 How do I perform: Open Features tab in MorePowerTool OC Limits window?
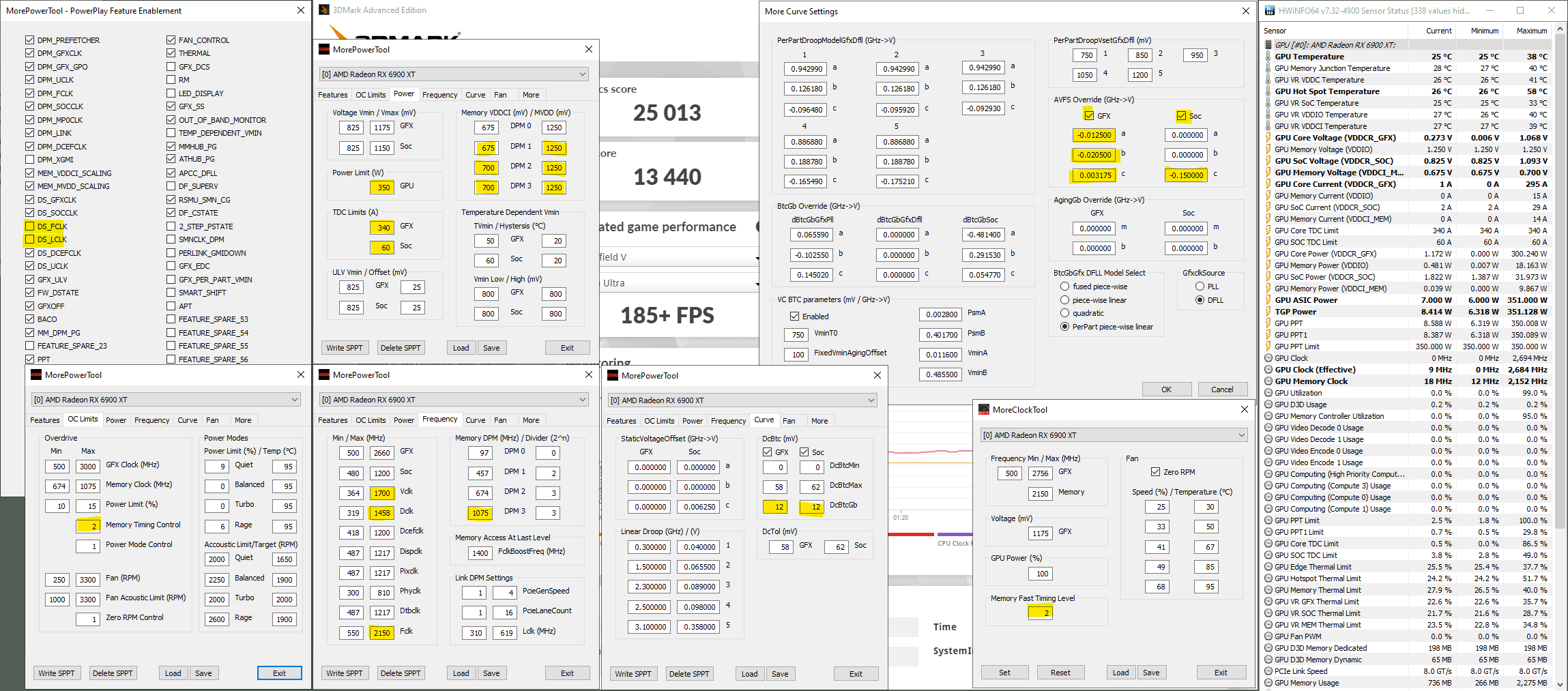pos(45,420)
